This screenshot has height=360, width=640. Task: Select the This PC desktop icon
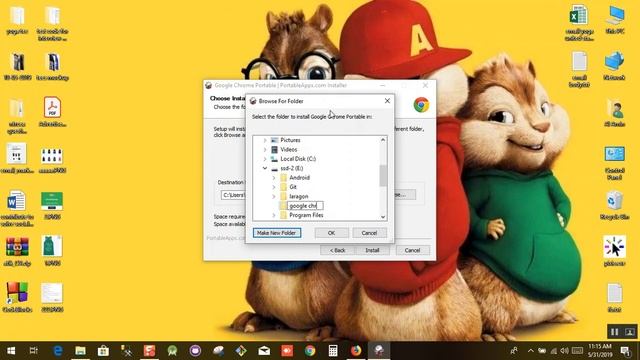615,20
